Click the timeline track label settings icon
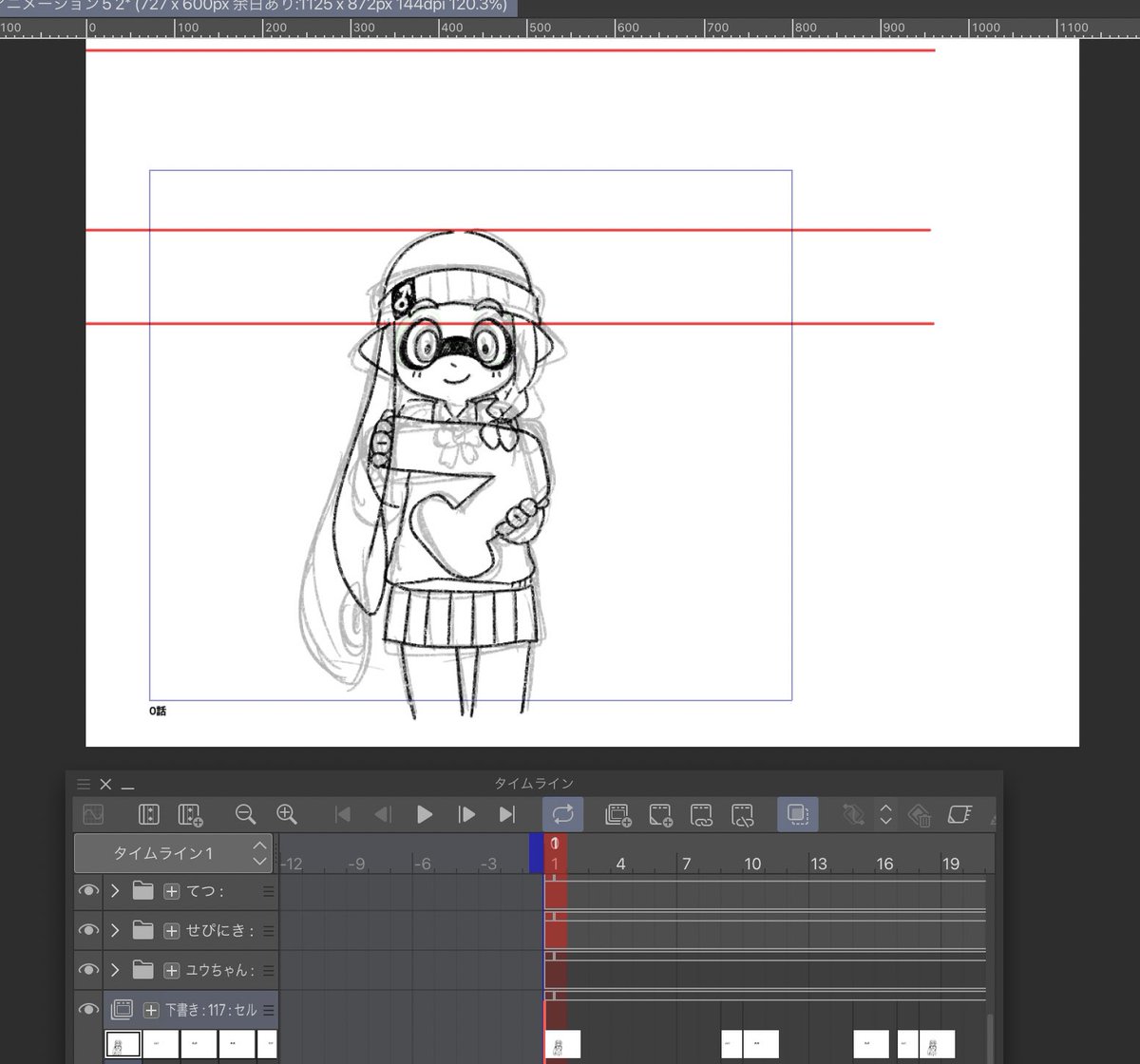Image resolution: width=1140 pixels, height=1064 pixels. click(x=149, y=814)
